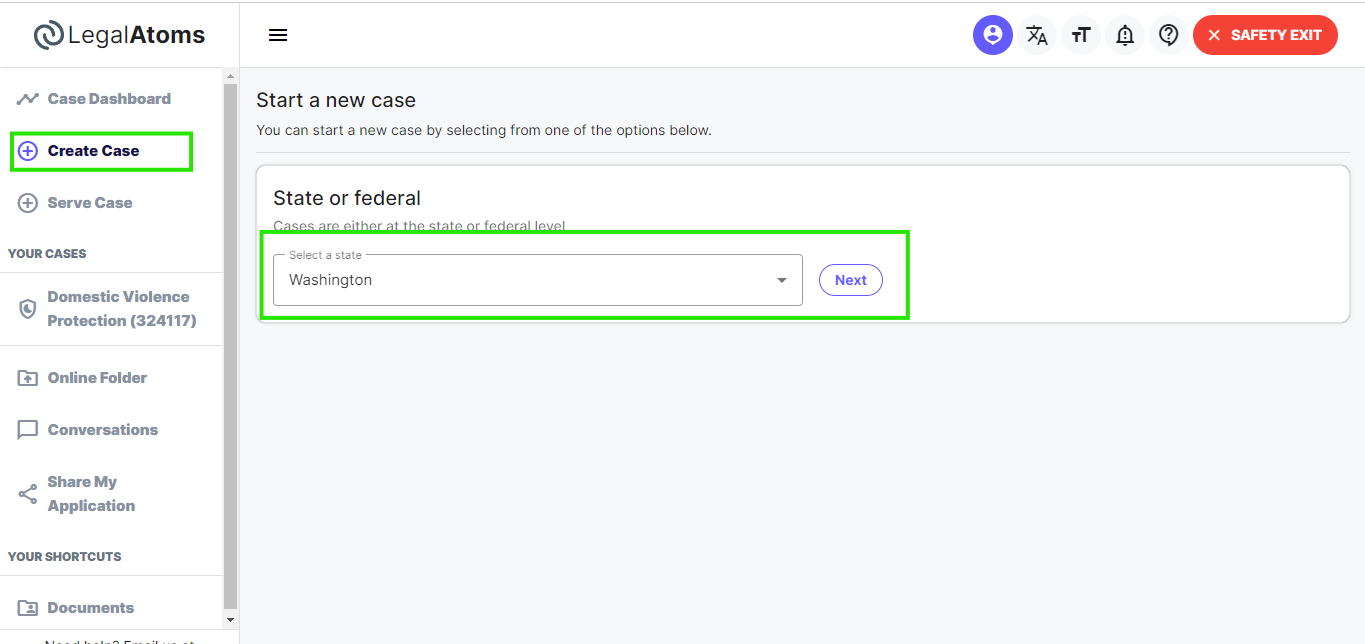Open Conversations in the sidebar
Viewport: 1365px width, 644px height.
(88, 430)
